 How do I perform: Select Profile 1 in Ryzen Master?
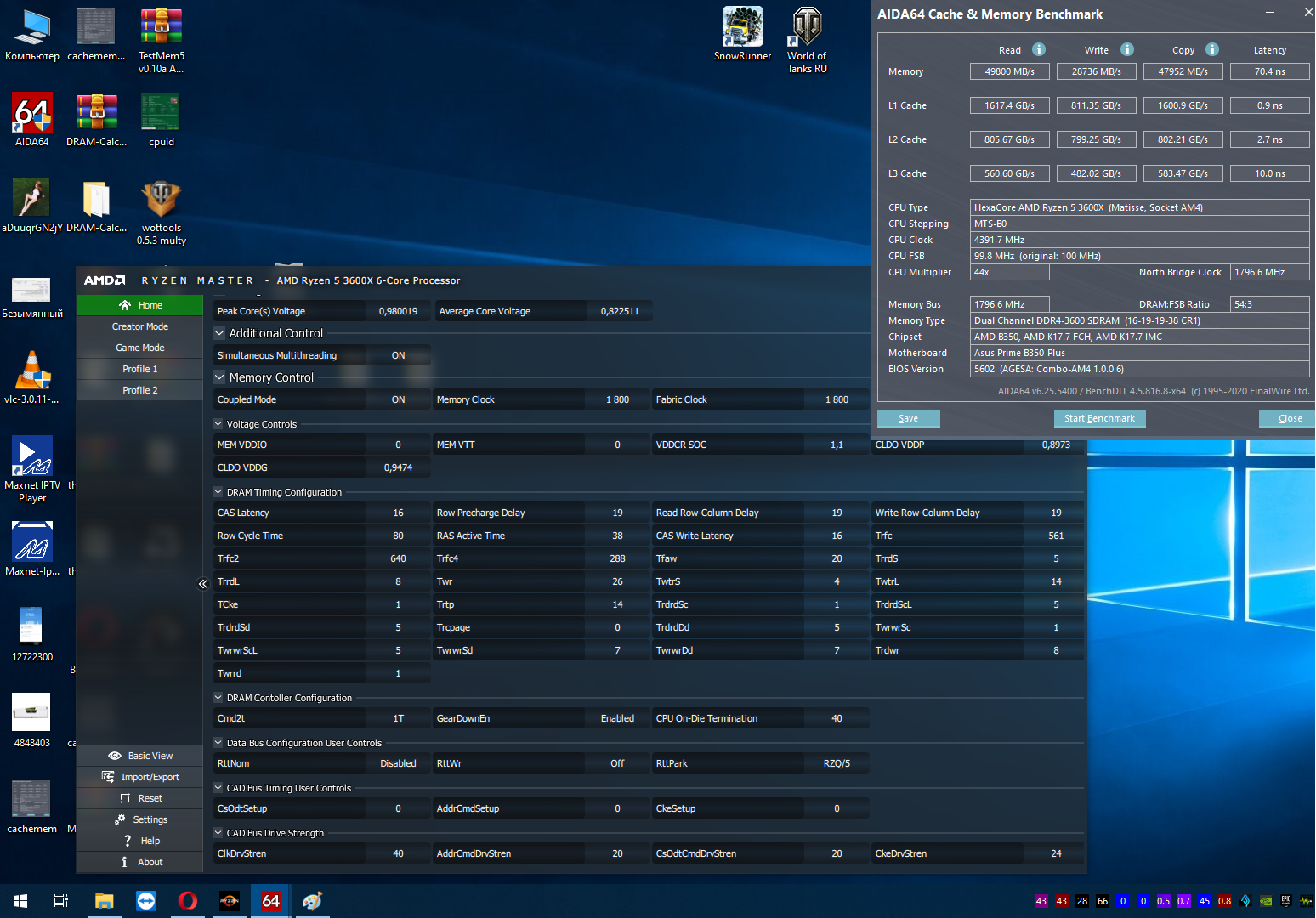[x=140, y=369]
